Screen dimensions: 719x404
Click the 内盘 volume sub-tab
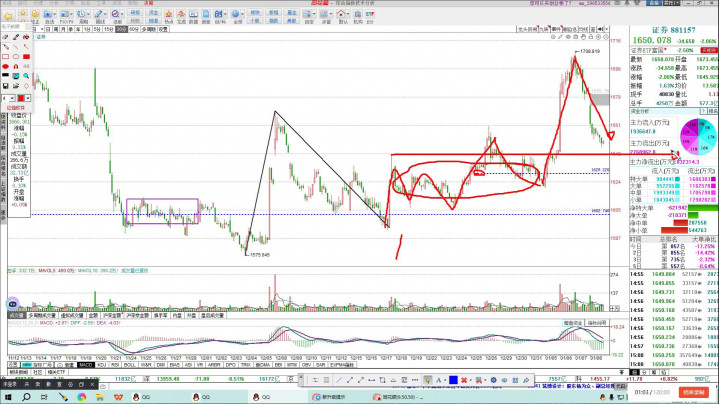pyautogui.click(x=177, y=315)
